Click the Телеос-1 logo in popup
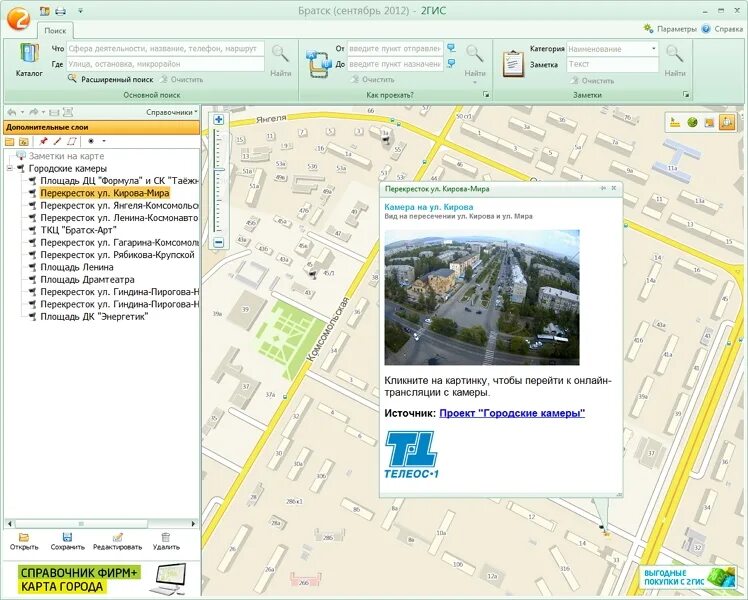 tap(411, 455)
